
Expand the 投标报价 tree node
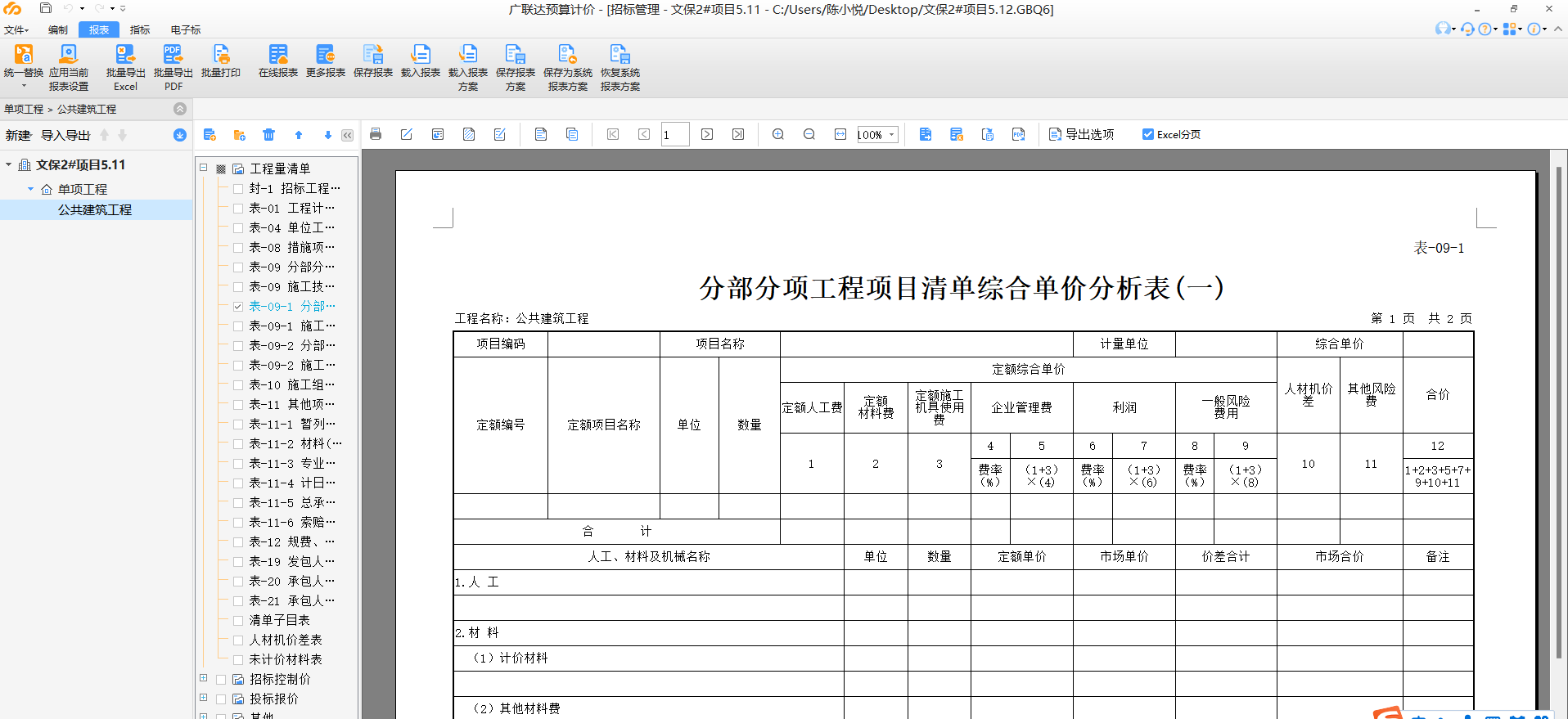tap(204, 698)
